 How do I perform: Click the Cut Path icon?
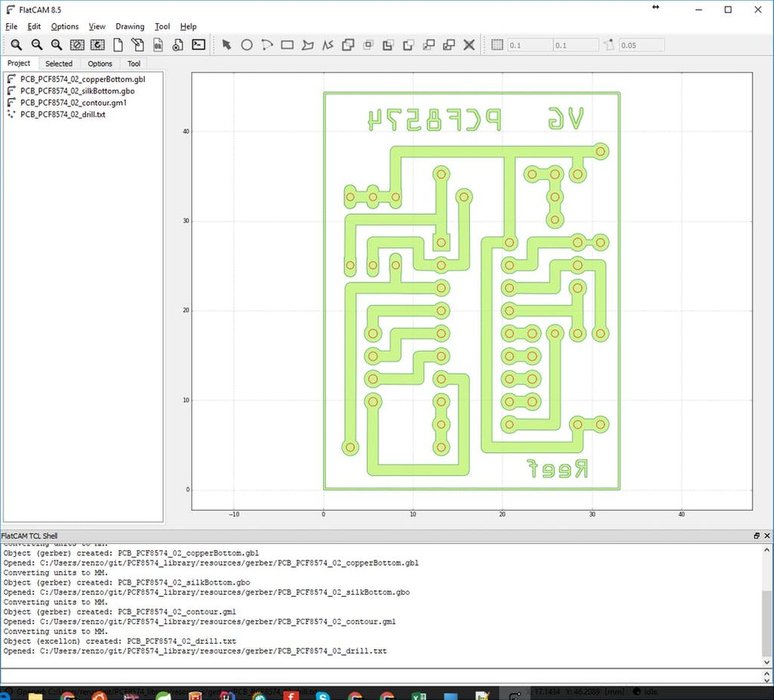[408, 45]
